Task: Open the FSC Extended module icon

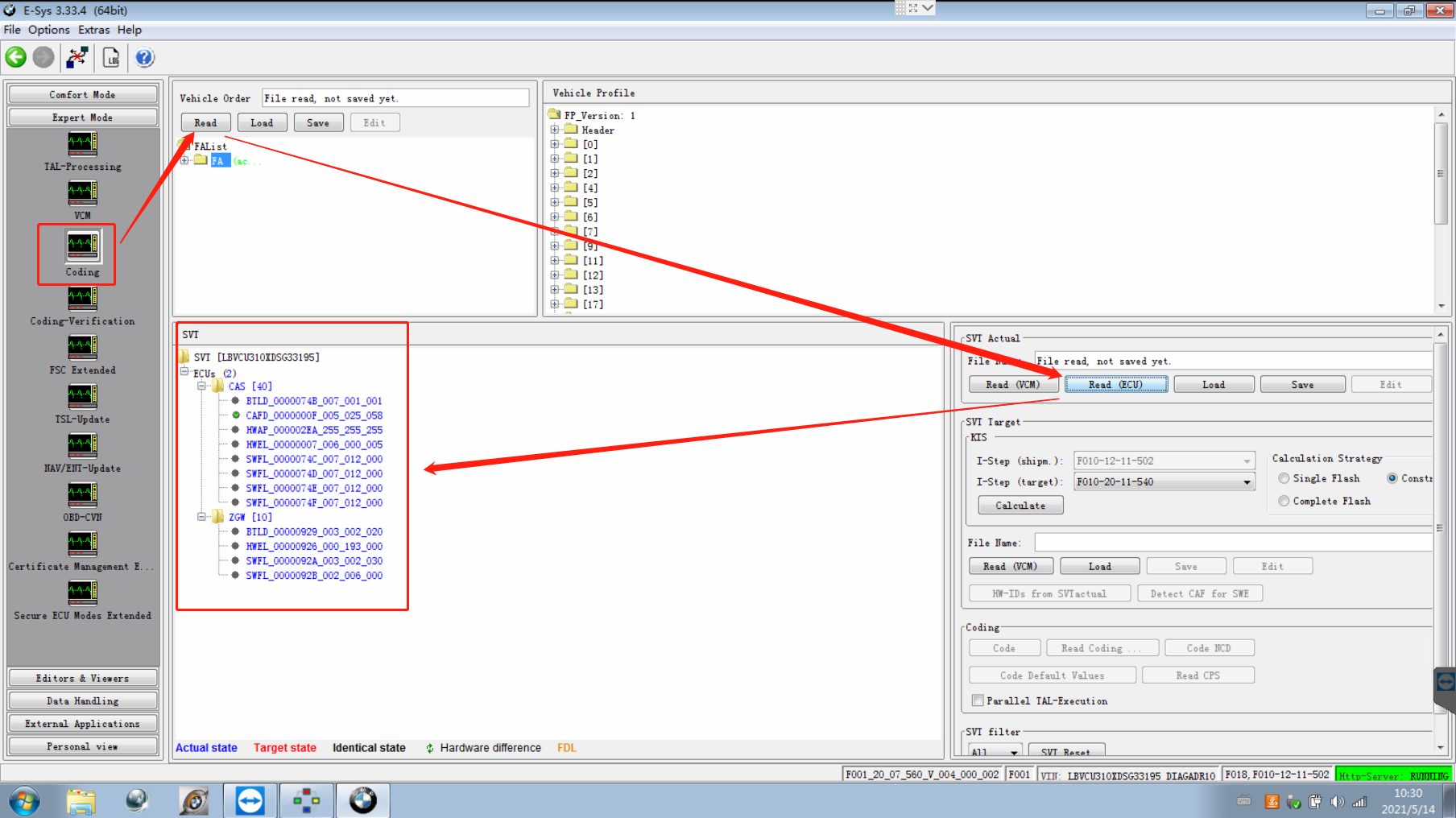Action: pyautogui.click(x=82, y=347)
